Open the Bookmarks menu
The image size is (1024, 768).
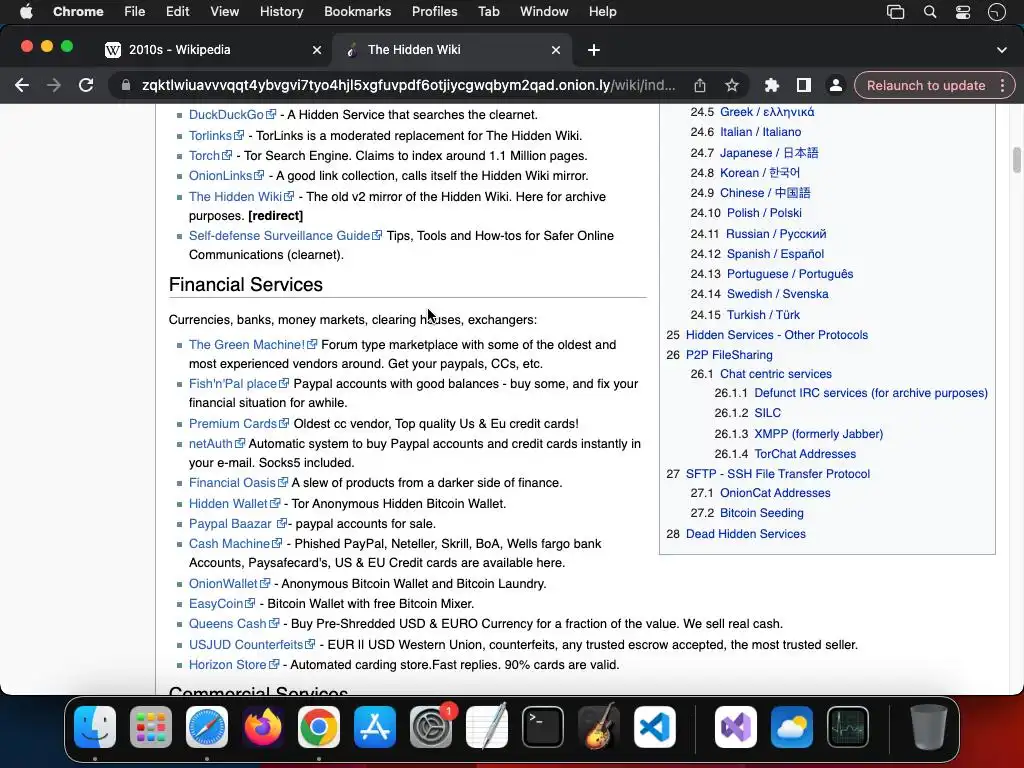coord(358,12)
